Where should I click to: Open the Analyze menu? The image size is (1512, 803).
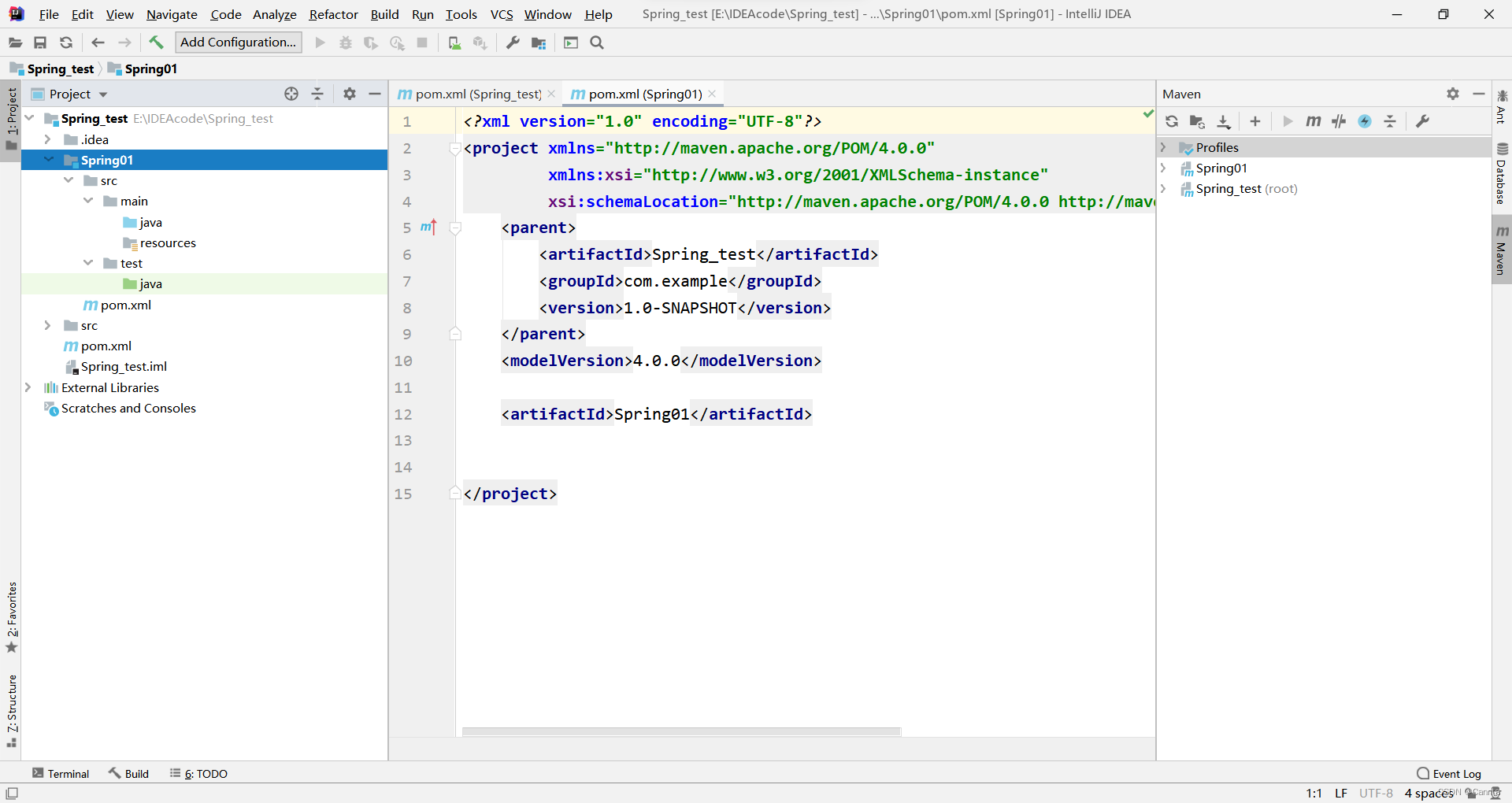point(274,14)
